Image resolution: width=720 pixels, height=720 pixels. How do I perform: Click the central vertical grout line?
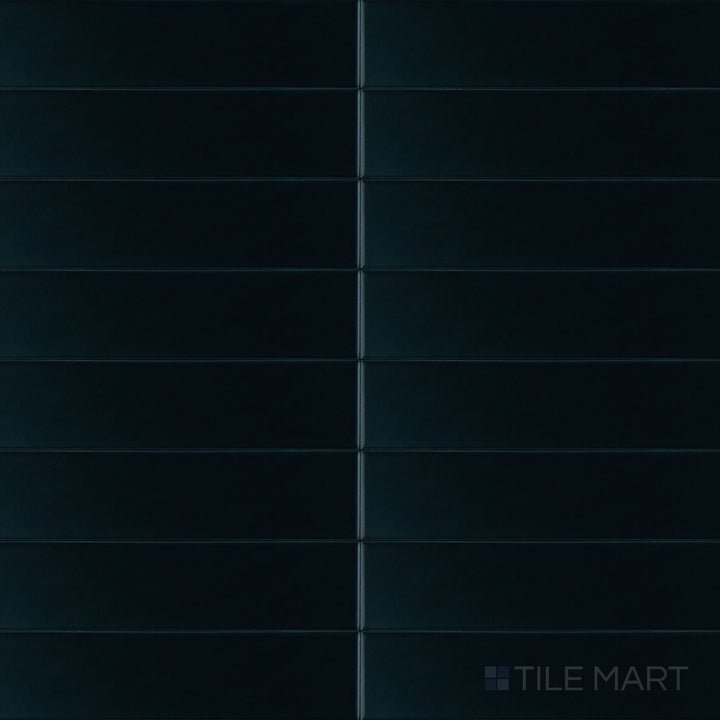pos(360,360)
